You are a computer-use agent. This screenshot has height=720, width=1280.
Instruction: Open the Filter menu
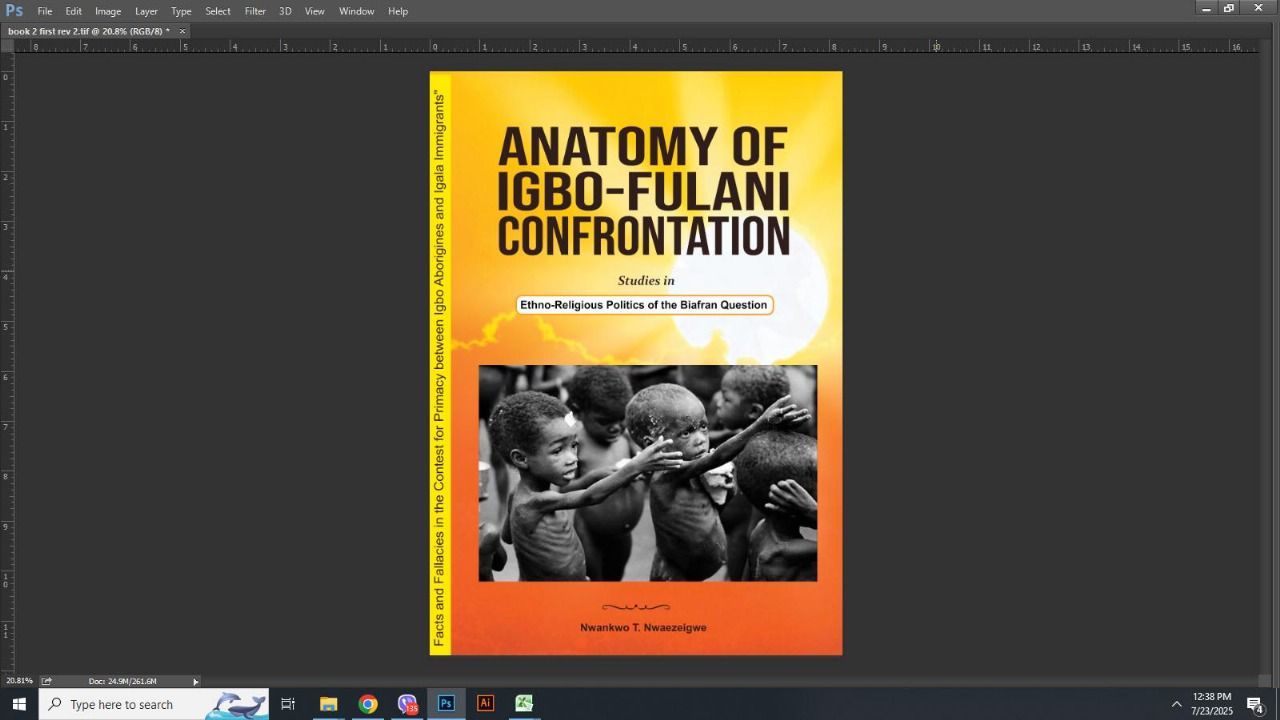pyautogui.click(x=255, y=11)
